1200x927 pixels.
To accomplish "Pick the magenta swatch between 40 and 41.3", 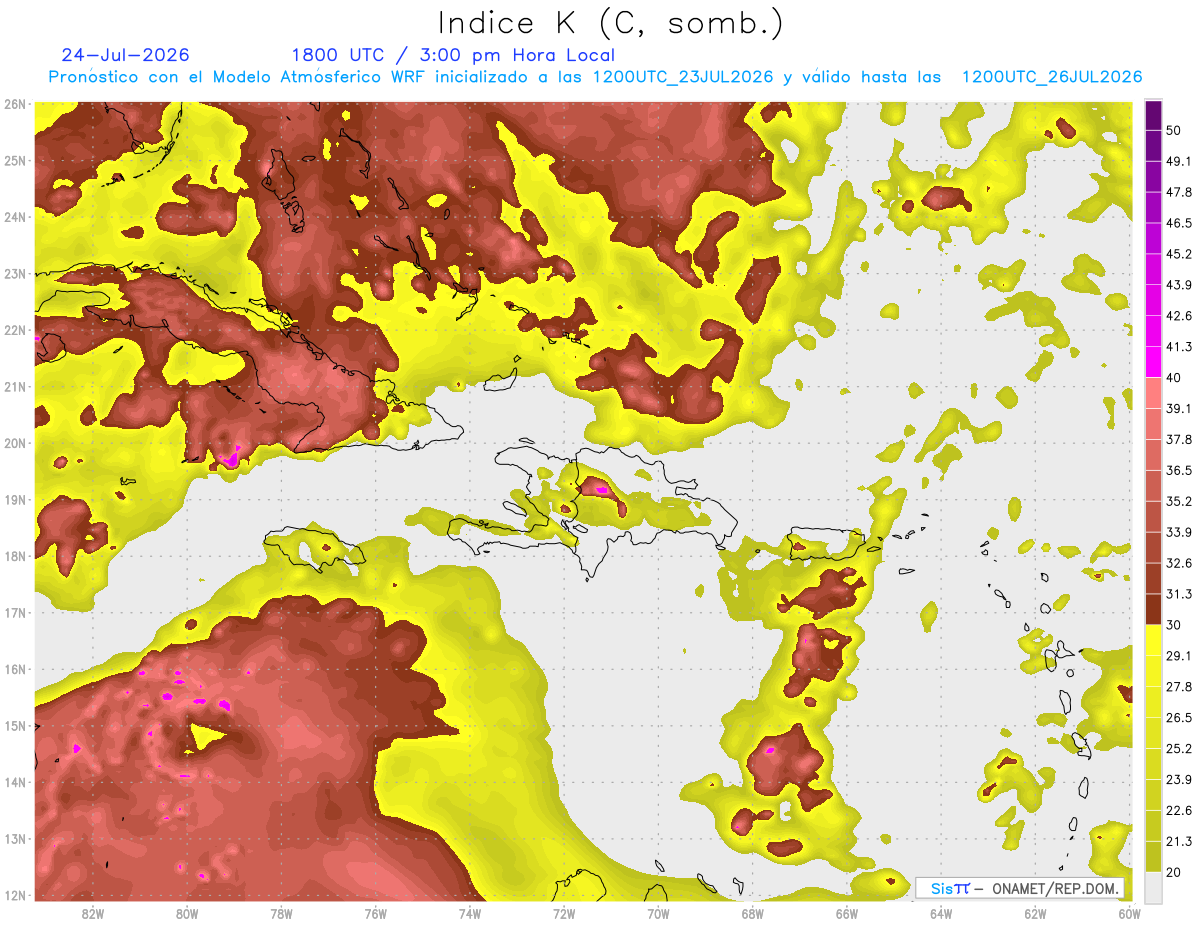I will pos(1153,362).
